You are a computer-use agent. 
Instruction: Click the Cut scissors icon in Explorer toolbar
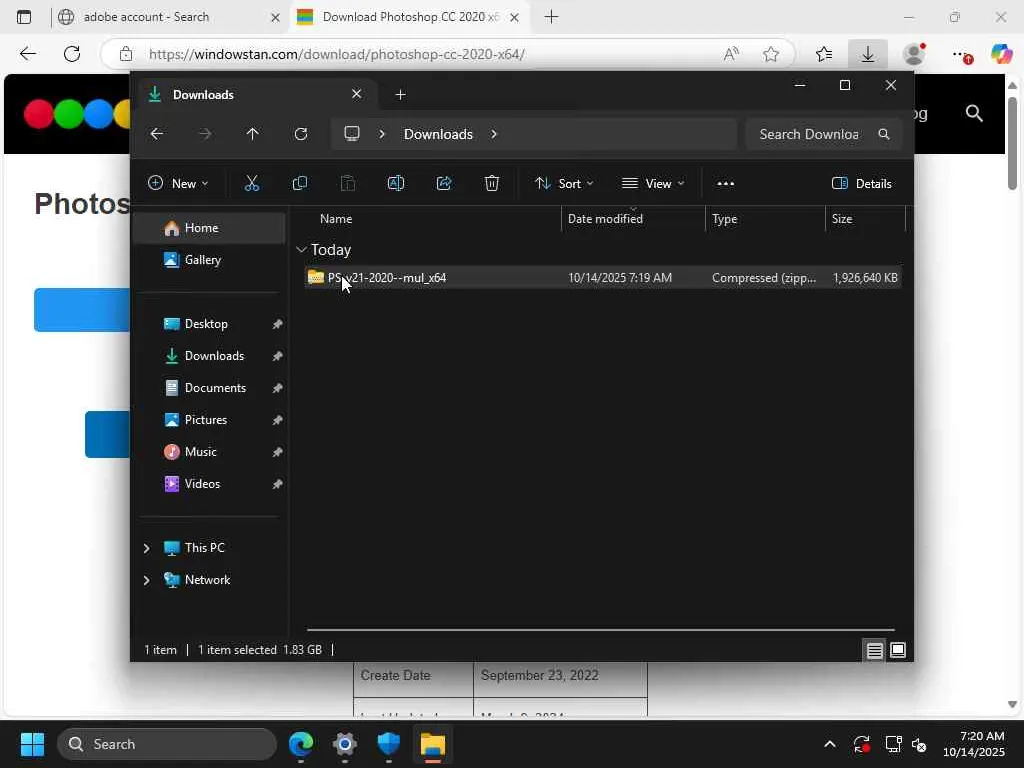pyautogui.click(x=251, y=184)
